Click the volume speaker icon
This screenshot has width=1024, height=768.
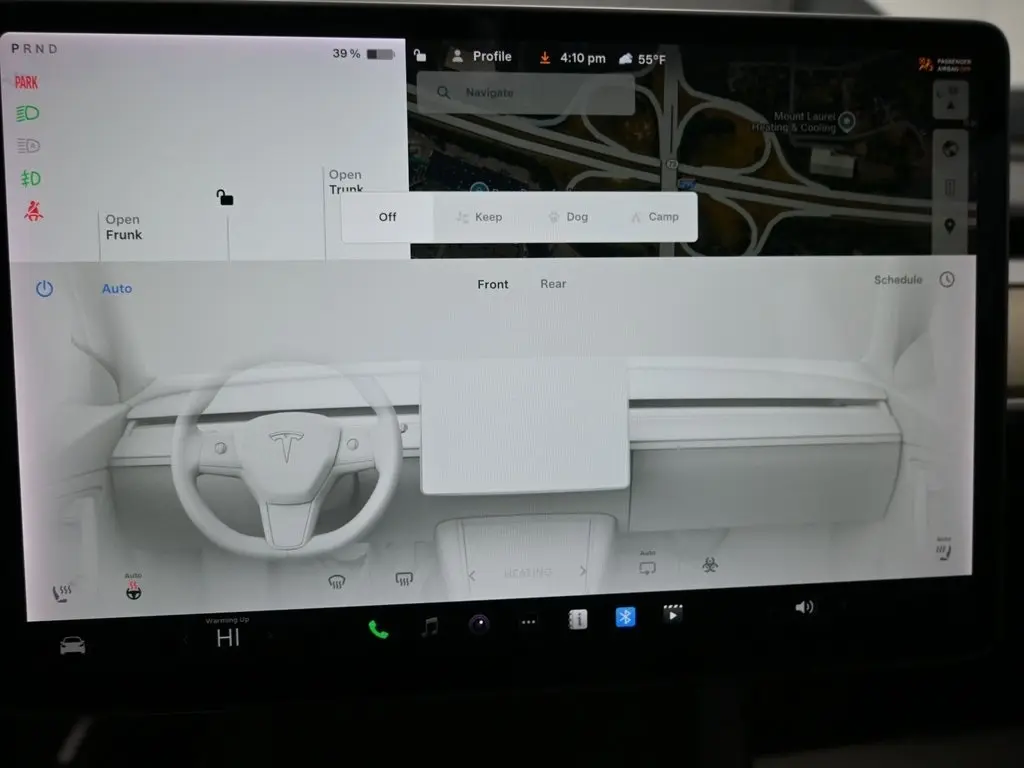point(804,607)
